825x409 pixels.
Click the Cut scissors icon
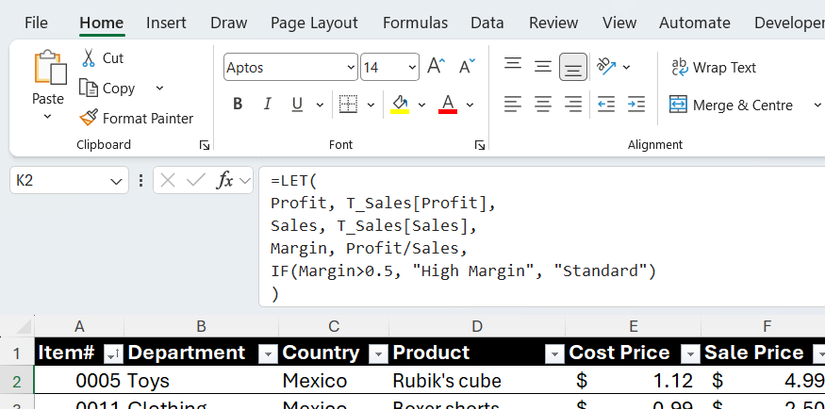click(x=88, y=58)
